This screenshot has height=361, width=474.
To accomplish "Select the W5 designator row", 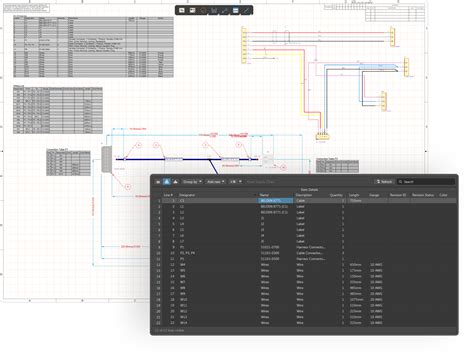I will click(183, 270).
